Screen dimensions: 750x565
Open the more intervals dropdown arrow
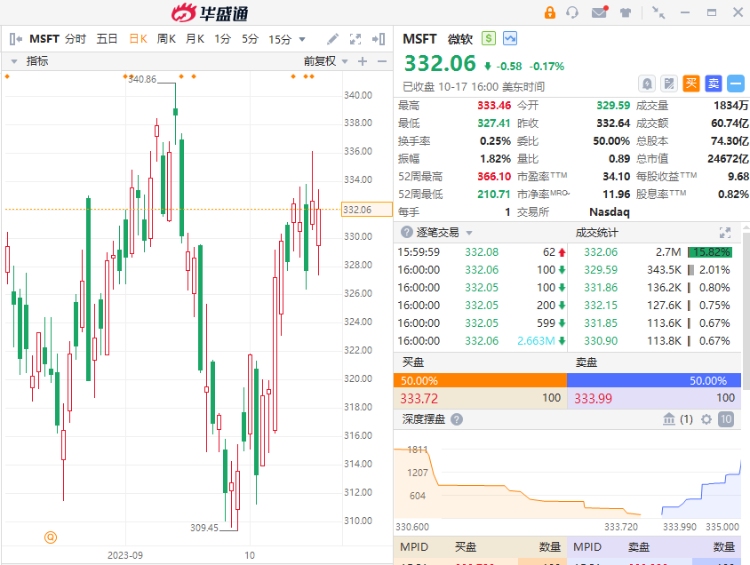coord(302,40)
